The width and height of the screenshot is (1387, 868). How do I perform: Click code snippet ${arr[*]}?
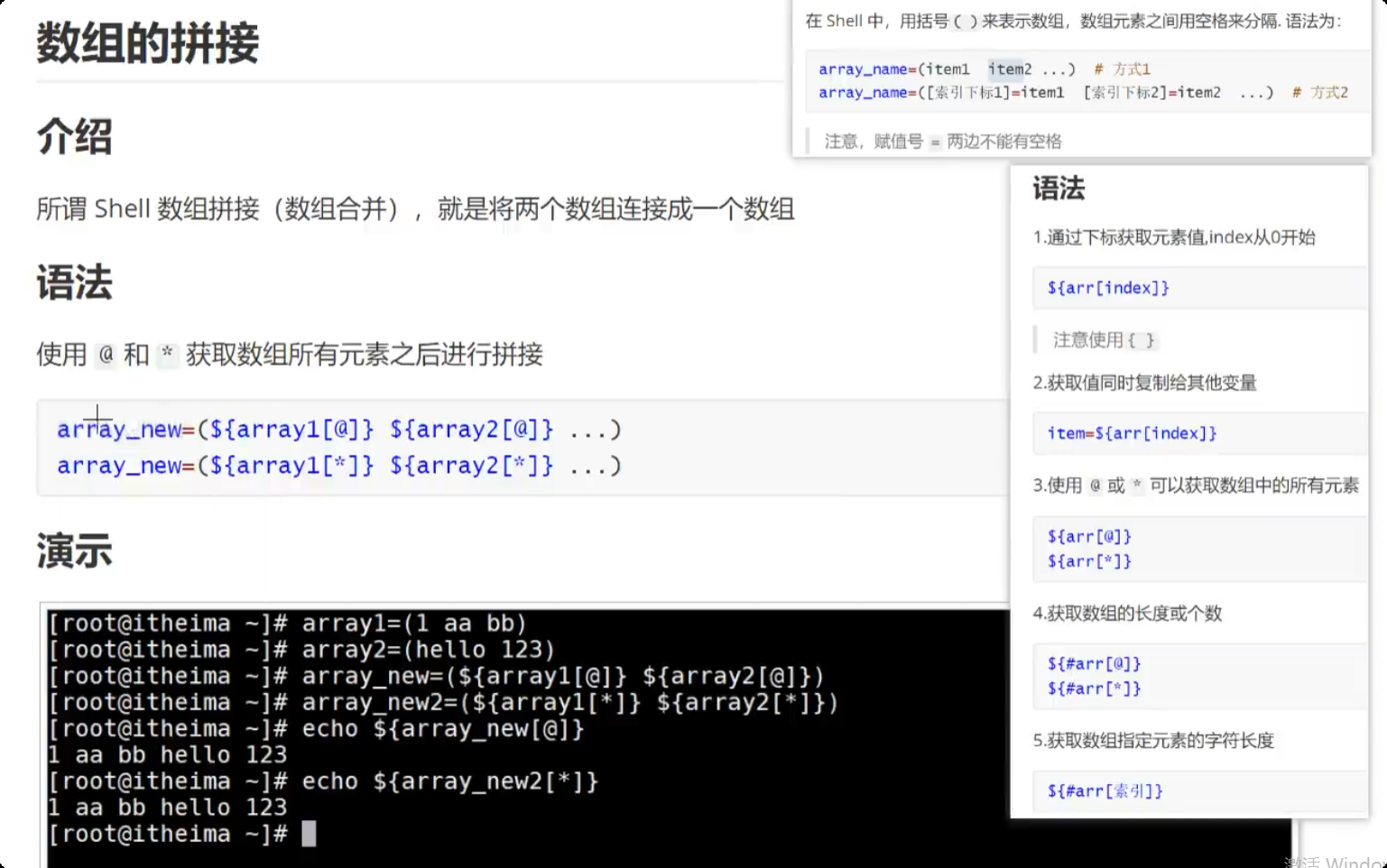1089,561
